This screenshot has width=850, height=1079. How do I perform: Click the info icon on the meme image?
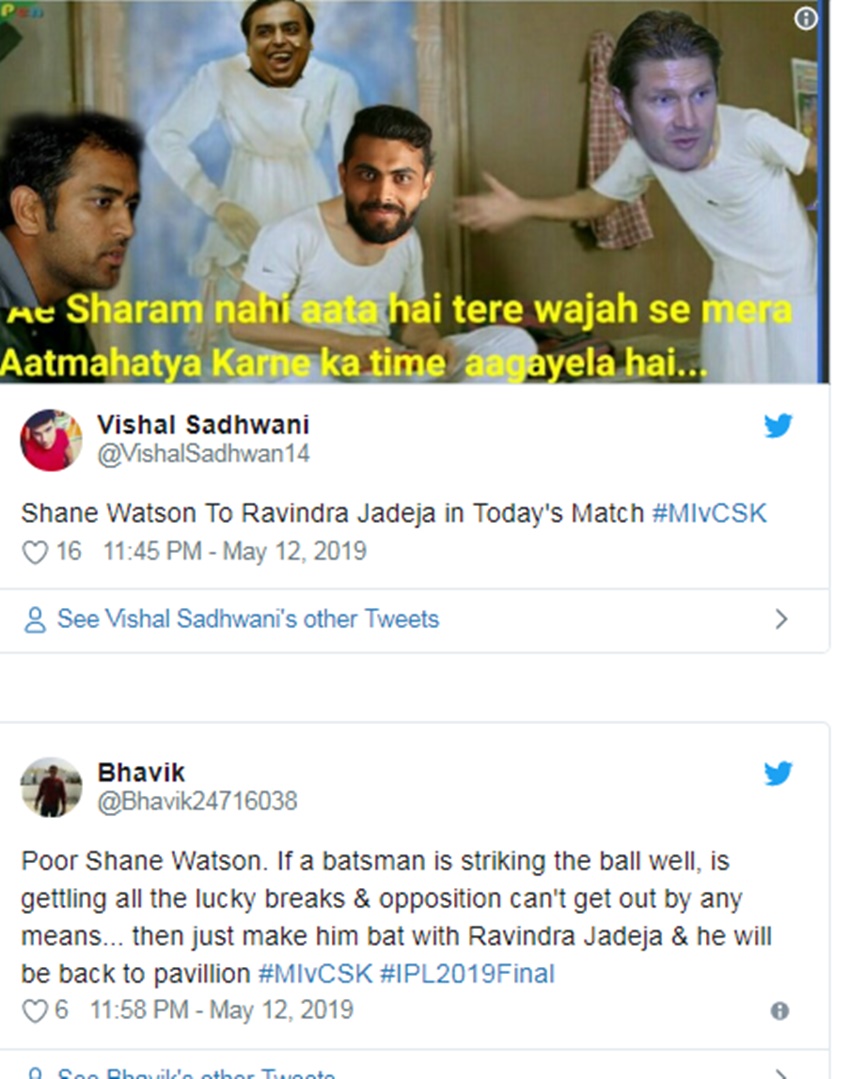(806, 19)
